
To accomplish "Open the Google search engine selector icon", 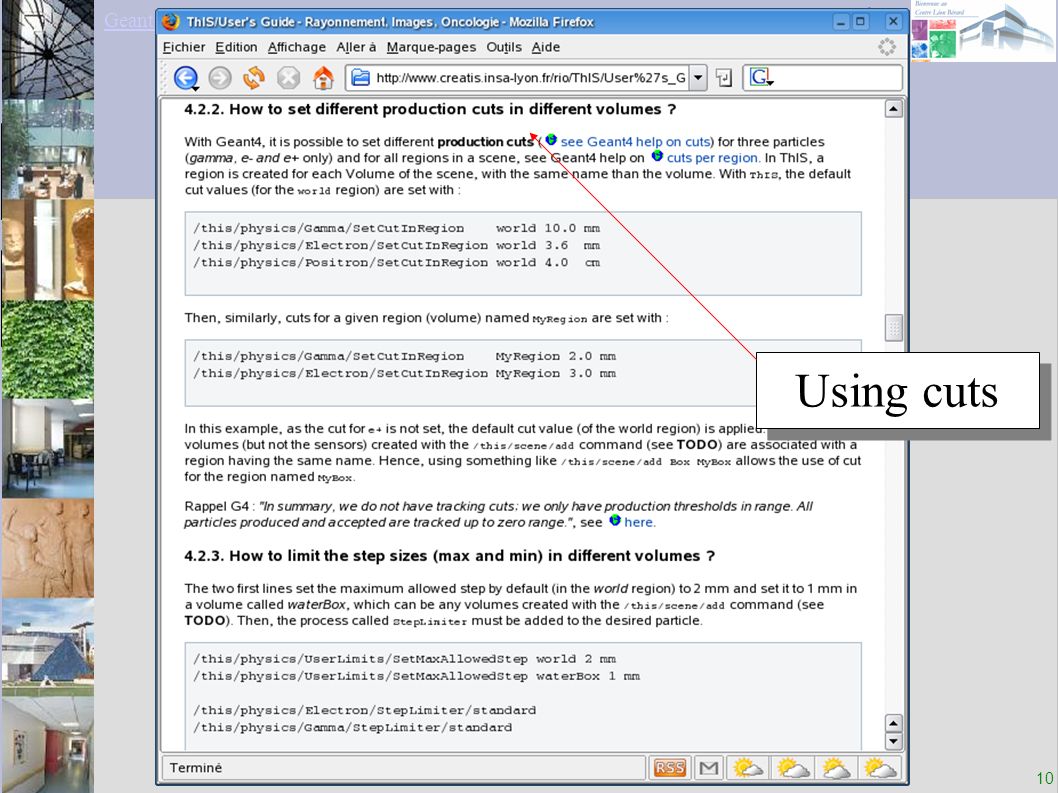I will click(x=760, y=78).
